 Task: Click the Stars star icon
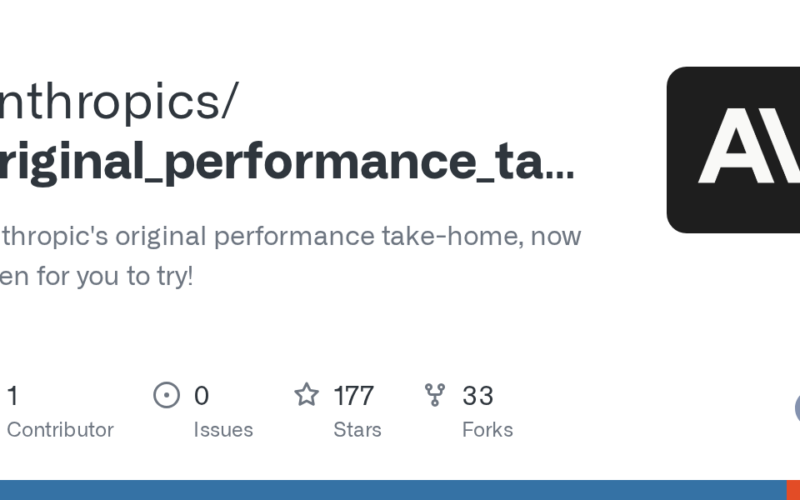(x=306, y=395)
